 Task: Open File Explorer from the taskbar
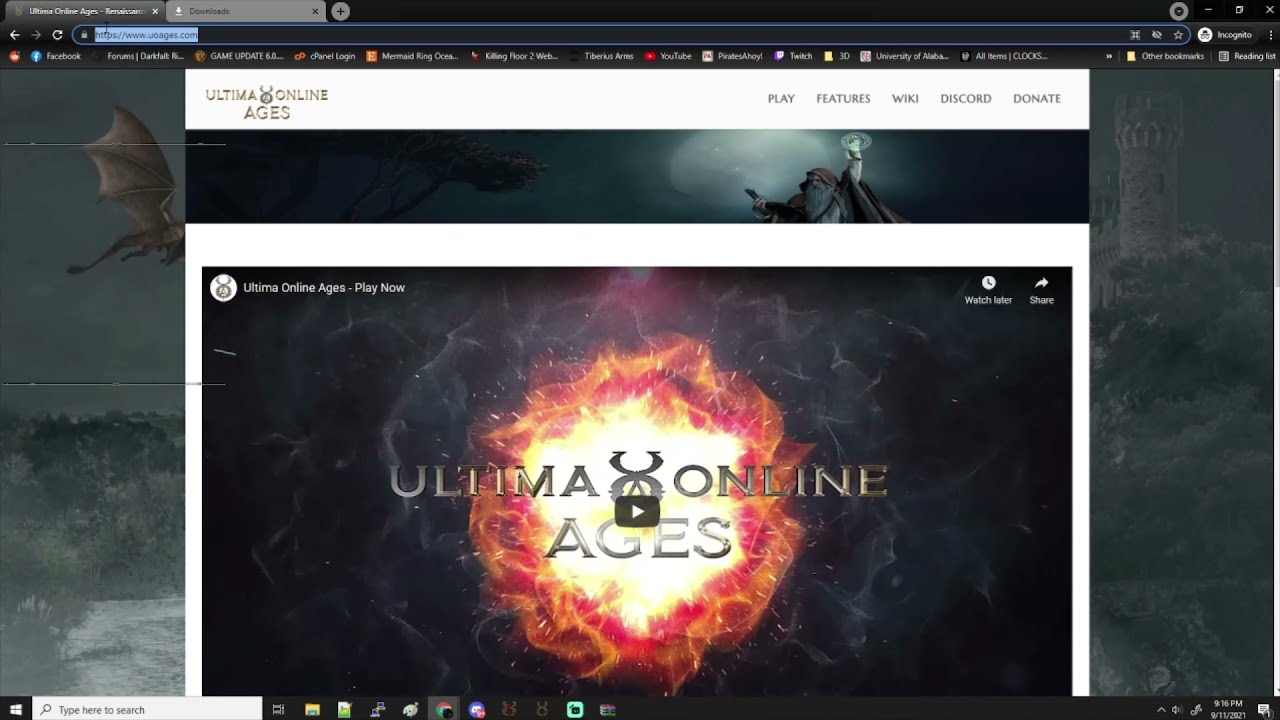312,709
